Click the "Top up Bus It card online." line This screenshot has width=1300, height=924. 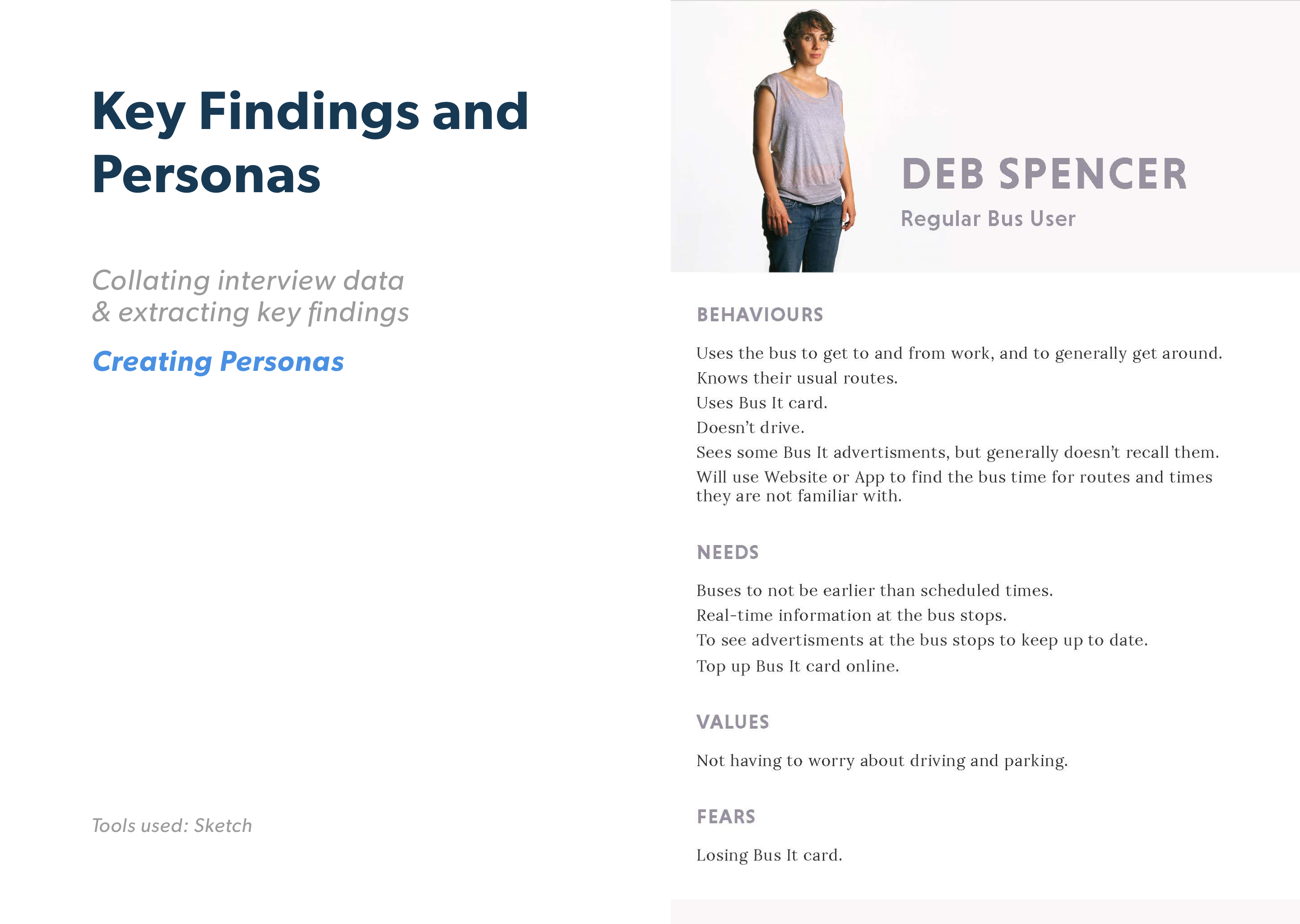[x=797, y=666]
